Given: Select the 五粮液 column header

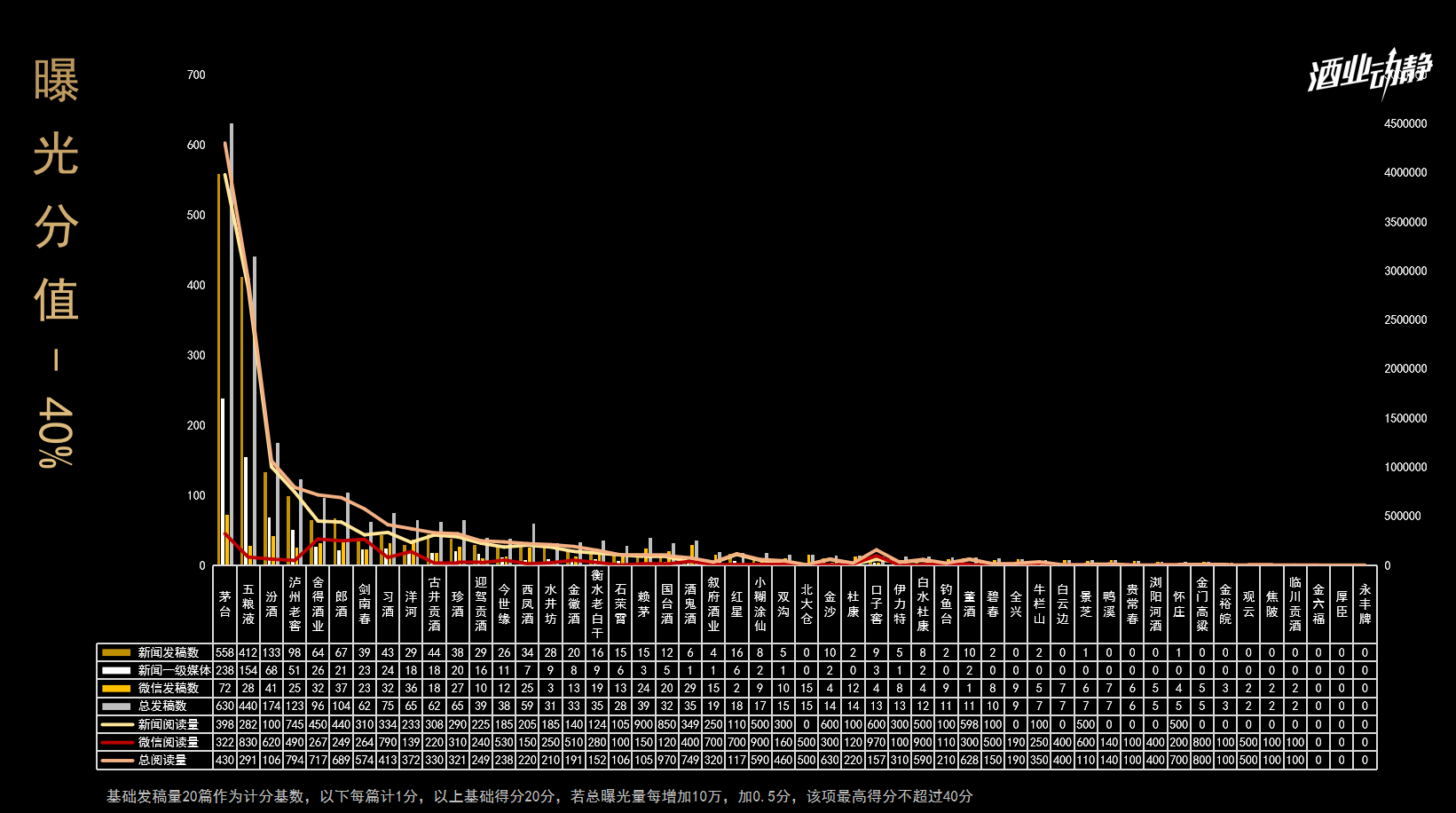Looking at the screenshot, I should coord(248,604).
